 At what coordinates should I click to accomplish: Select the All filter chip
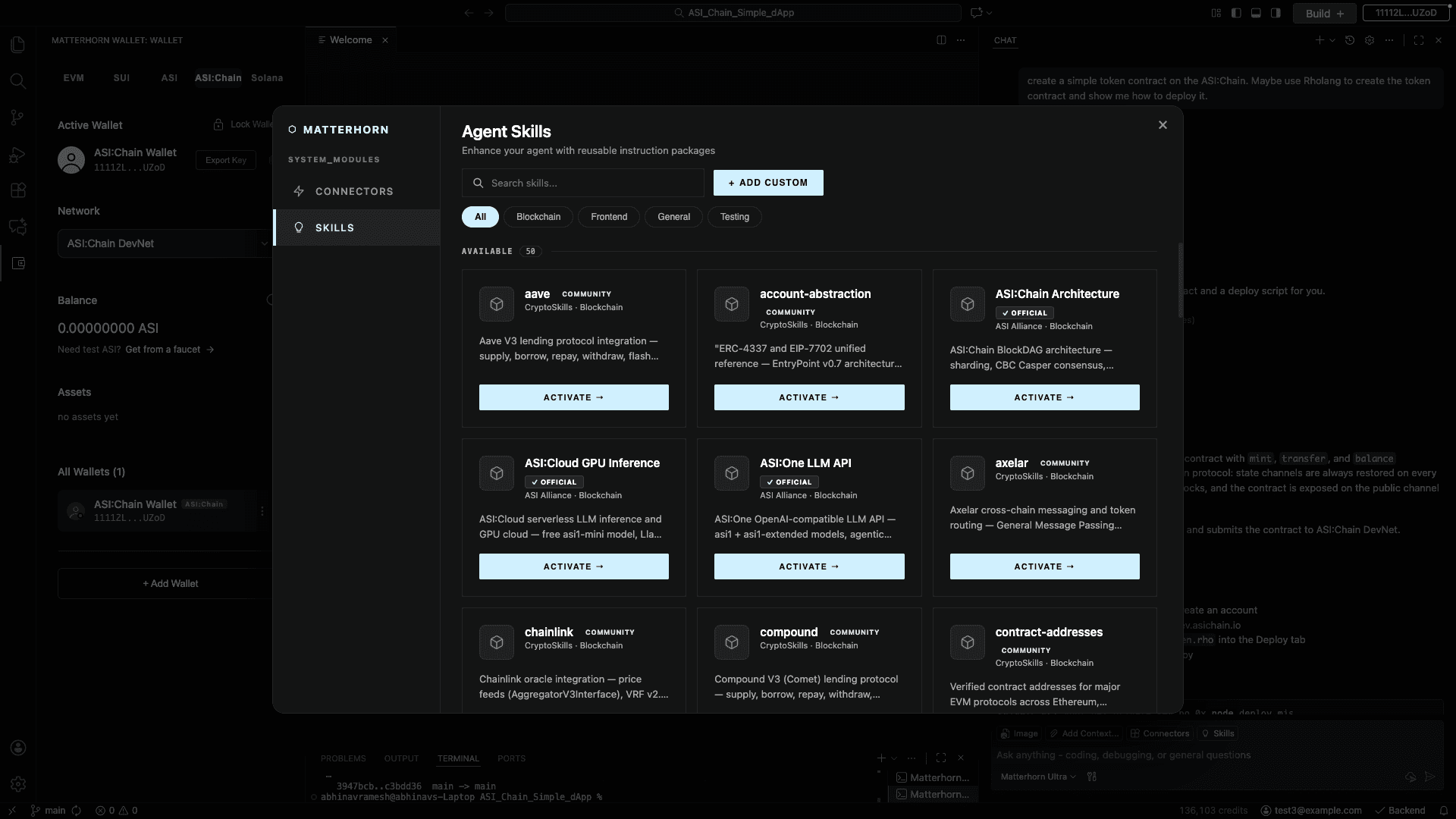click(x=480, y=217)
